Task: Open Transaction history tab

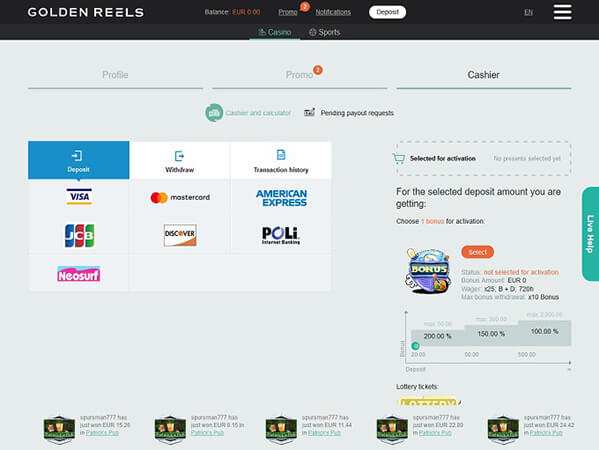Action: click(x=281, y=160)
